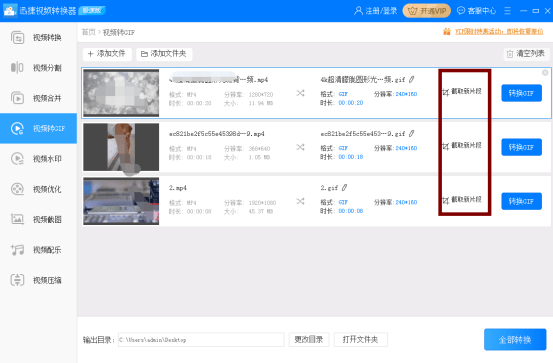Click the thumbnail of the 4k video
This screenshot has height=363, width=553.
(121, 93)
